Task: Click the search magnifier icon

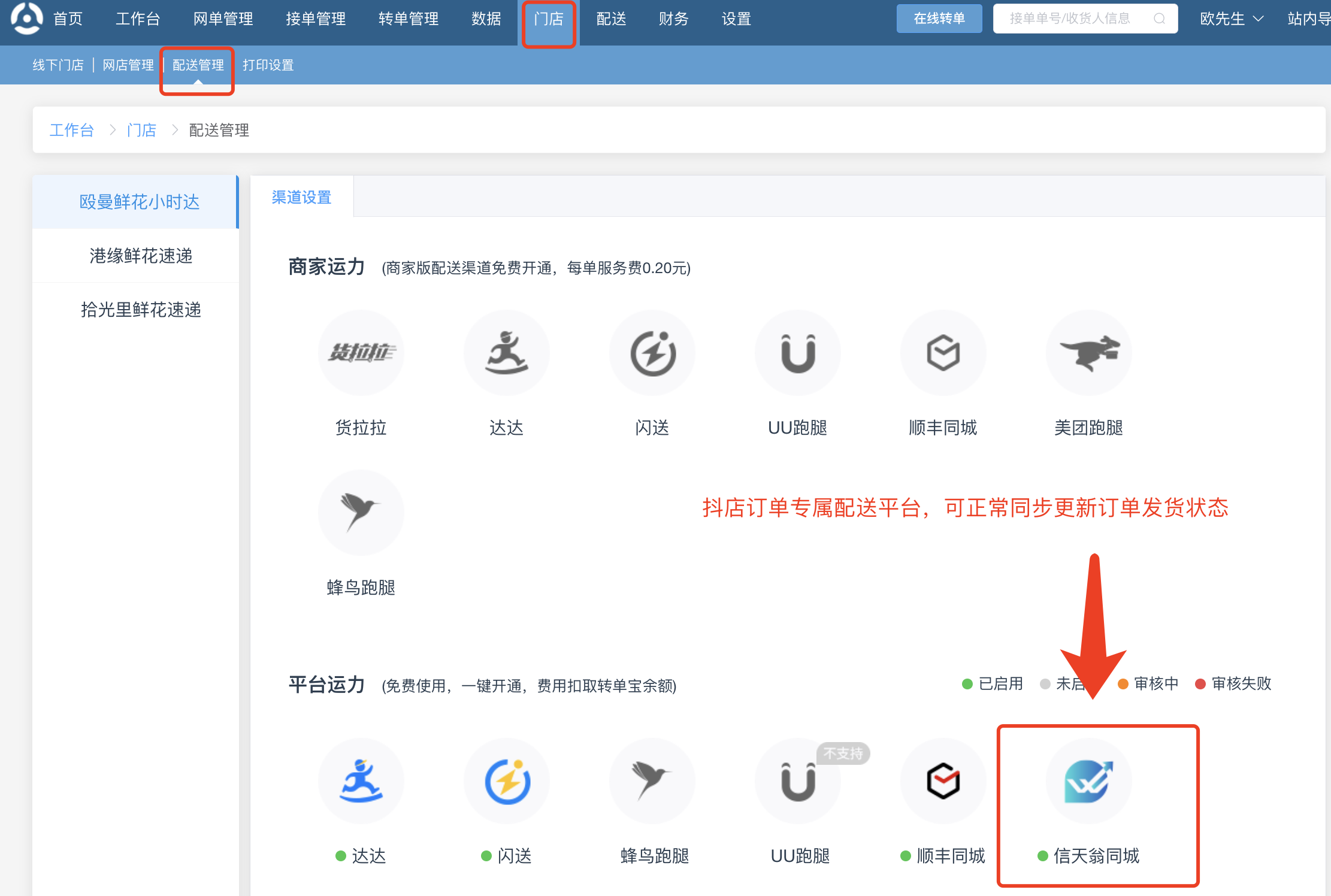Action: click(x=1159, y=19)
